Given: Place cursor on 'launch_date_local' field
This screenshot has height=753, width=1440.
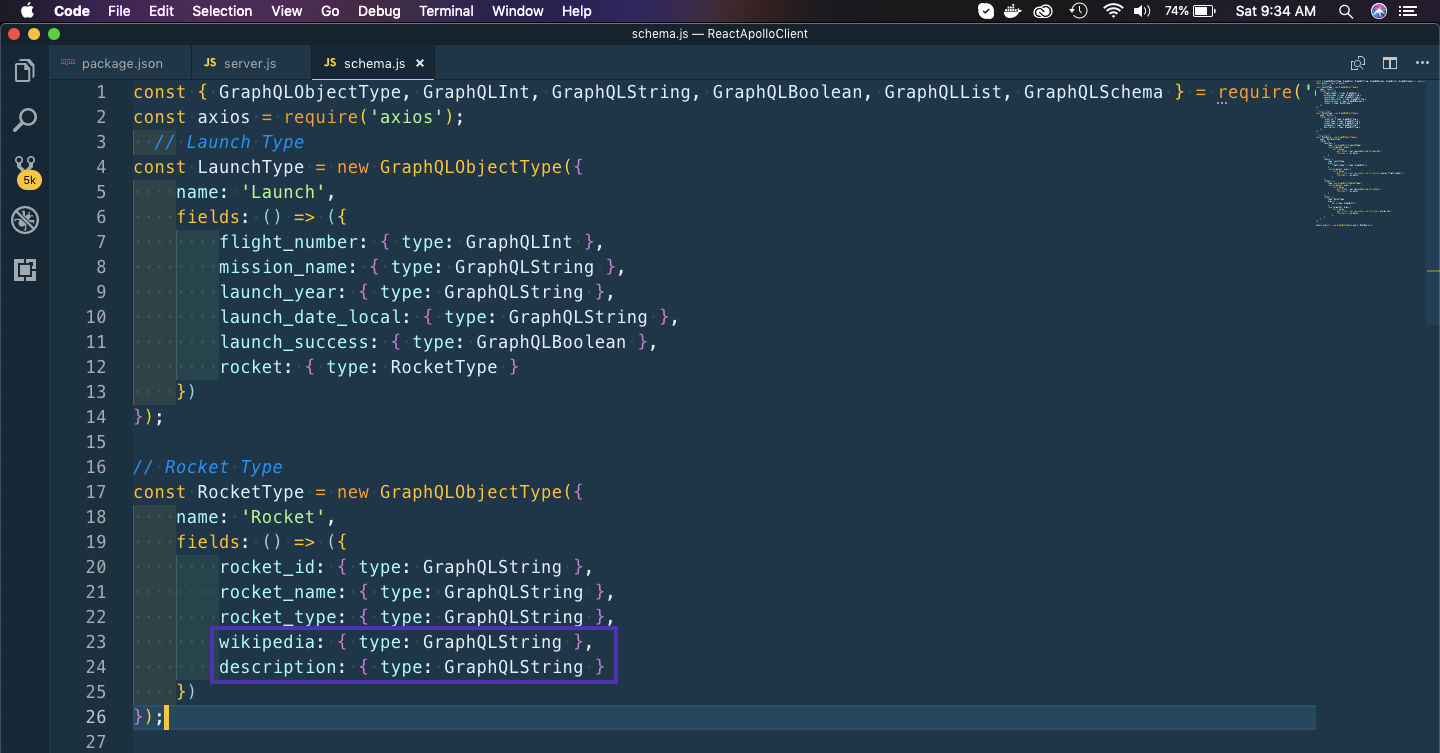Looking at the screenshot, I should click(x=310, y=317).
